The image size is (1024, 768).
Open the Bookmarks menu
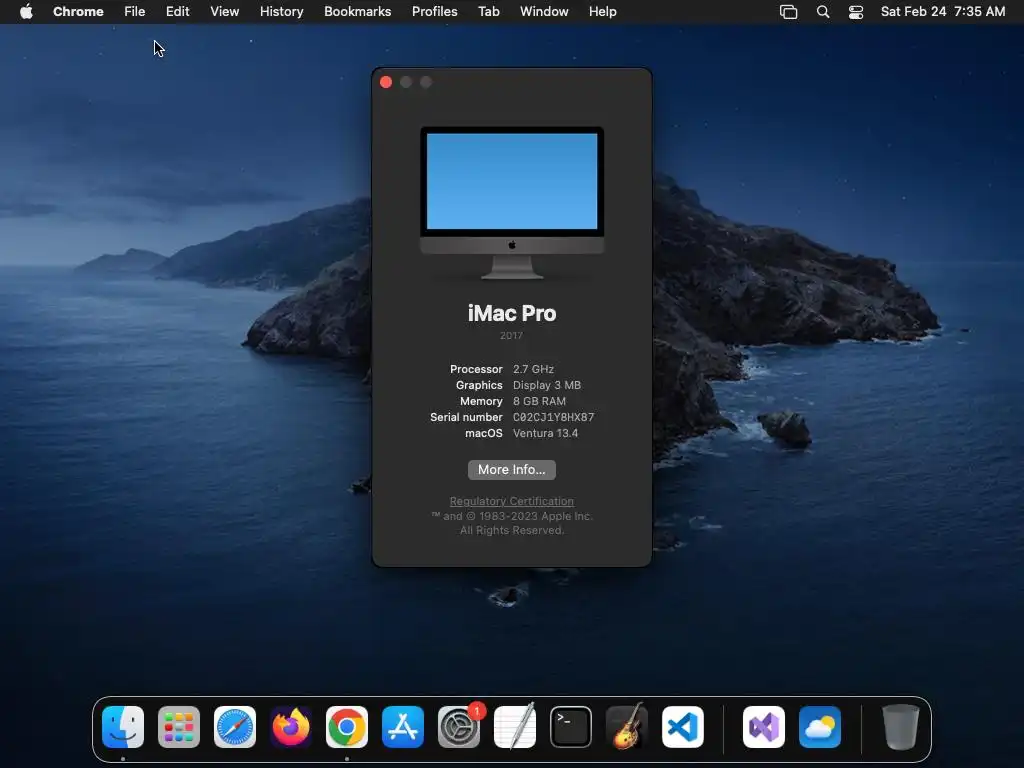point(358,12)
